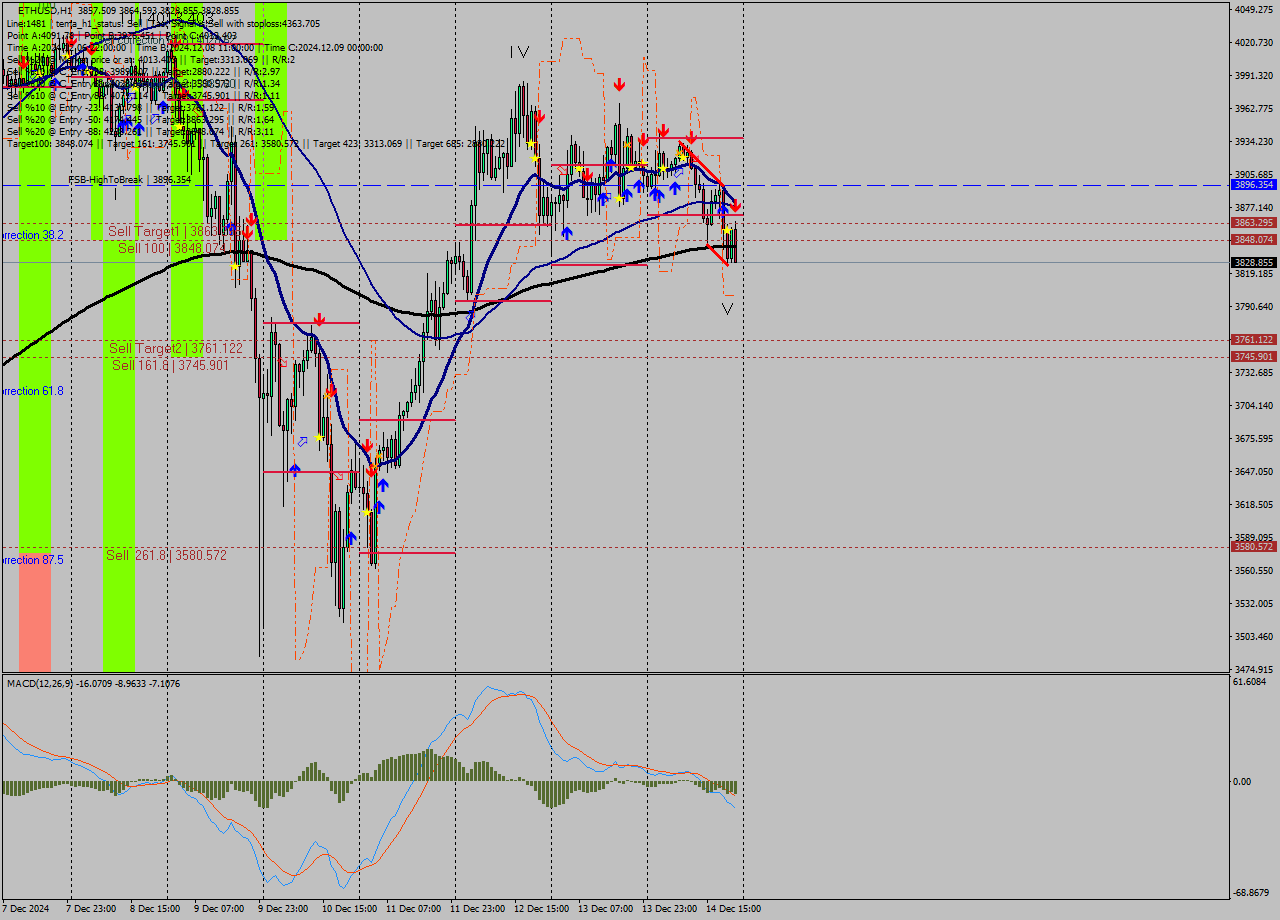
Task: Select the Roman numeral IV marker on the chart
Action: [x=519, y=50]
